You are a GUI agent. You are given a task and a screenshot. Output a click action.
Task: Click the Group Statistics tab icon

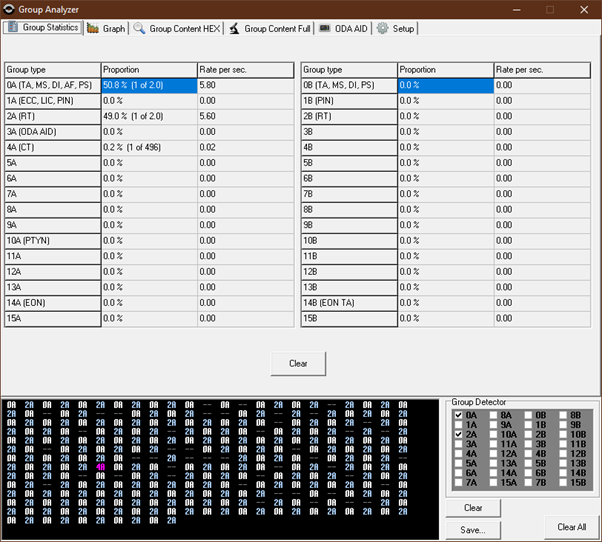point(13,28)
